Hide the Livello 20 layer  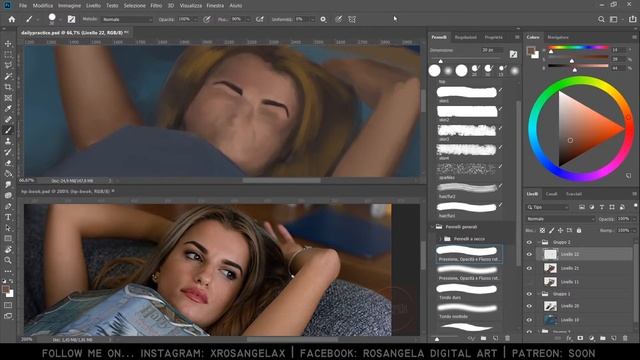click(x=529, y=306)
